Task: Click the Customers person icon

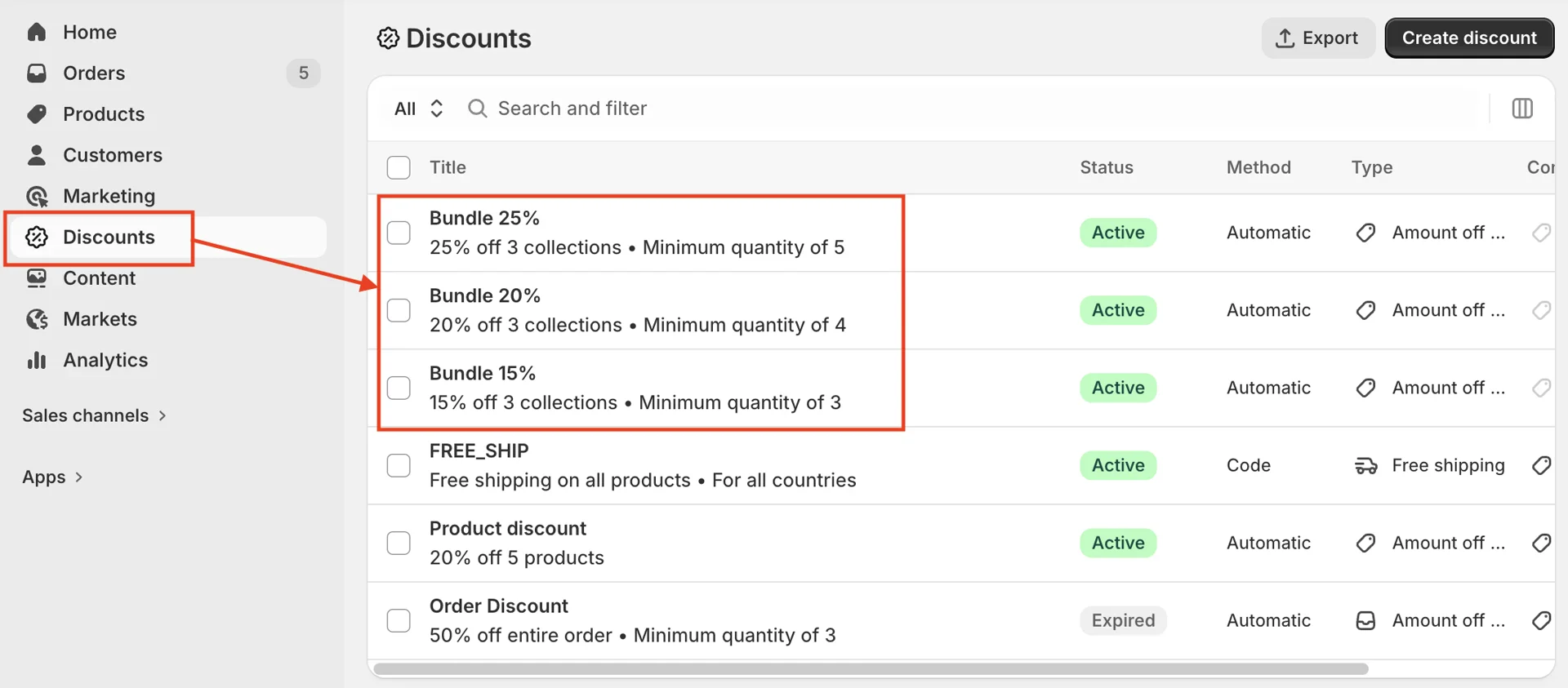Action: 37,155
